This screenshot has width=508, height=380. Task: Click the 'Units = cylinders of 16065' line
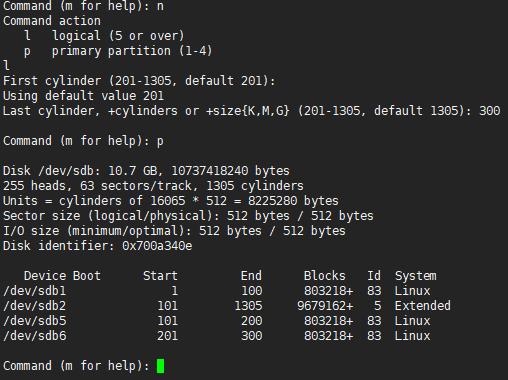pos(171,201)
